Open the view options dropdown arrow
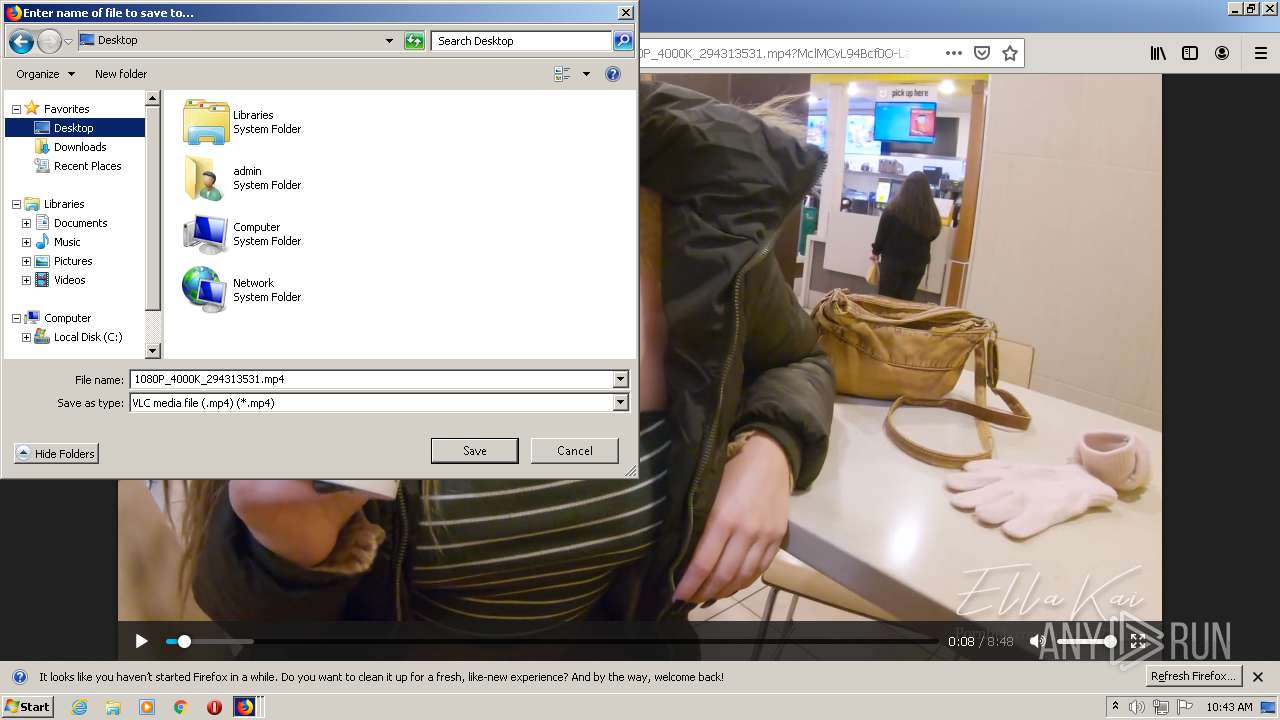The width and height of the screenshot is (1280, 720). point(586,74)
